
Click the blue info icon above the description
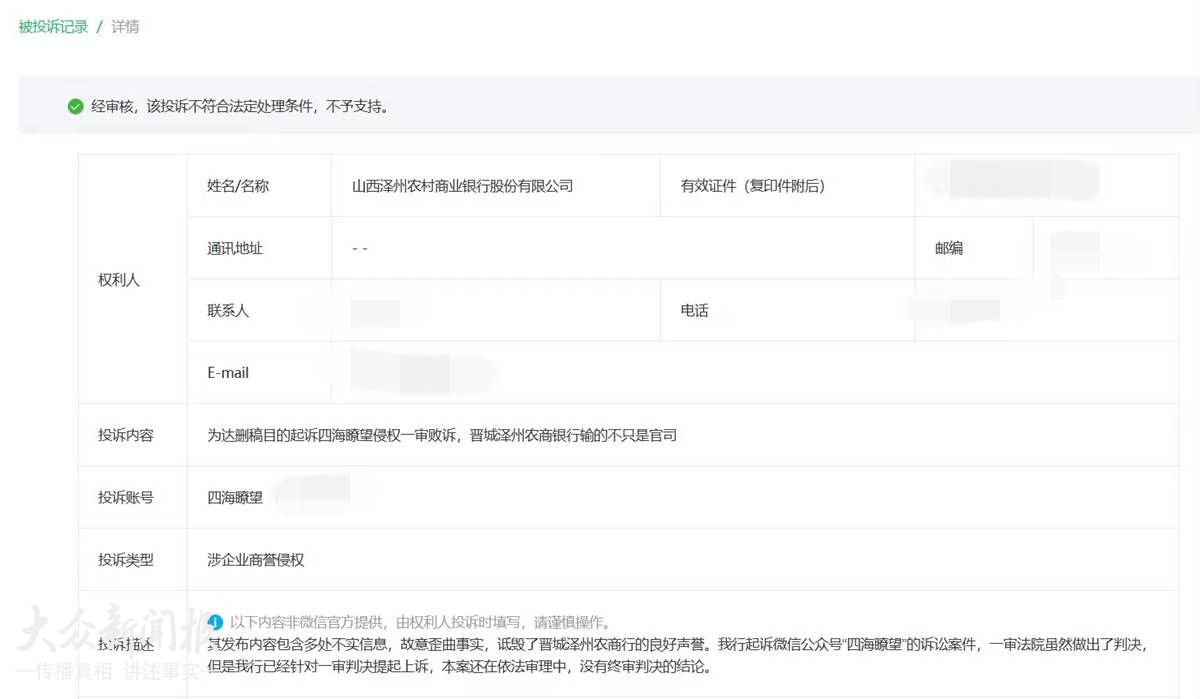coord(214,622)
